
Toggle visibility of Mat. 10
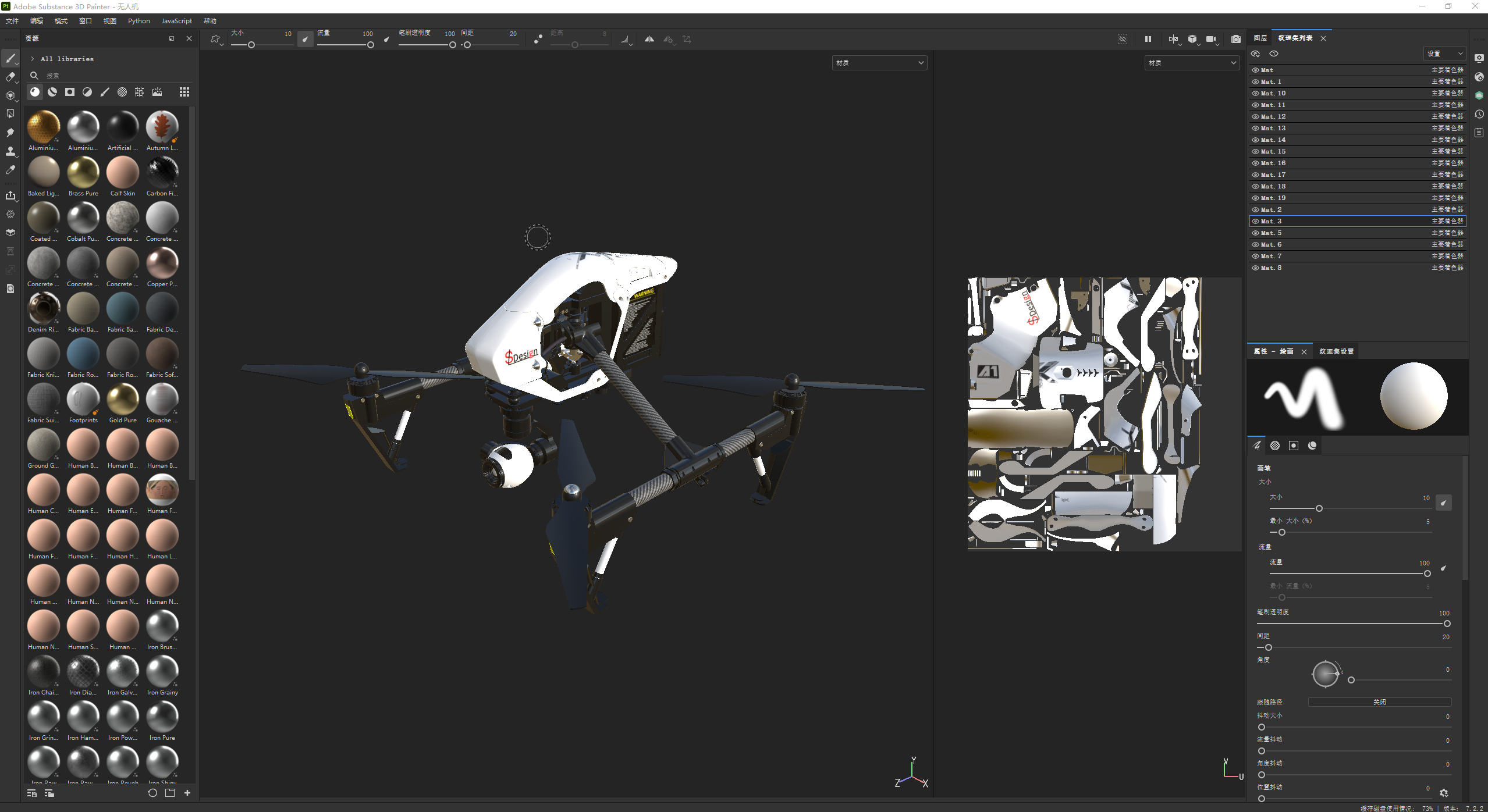(x=1255, y=93)
